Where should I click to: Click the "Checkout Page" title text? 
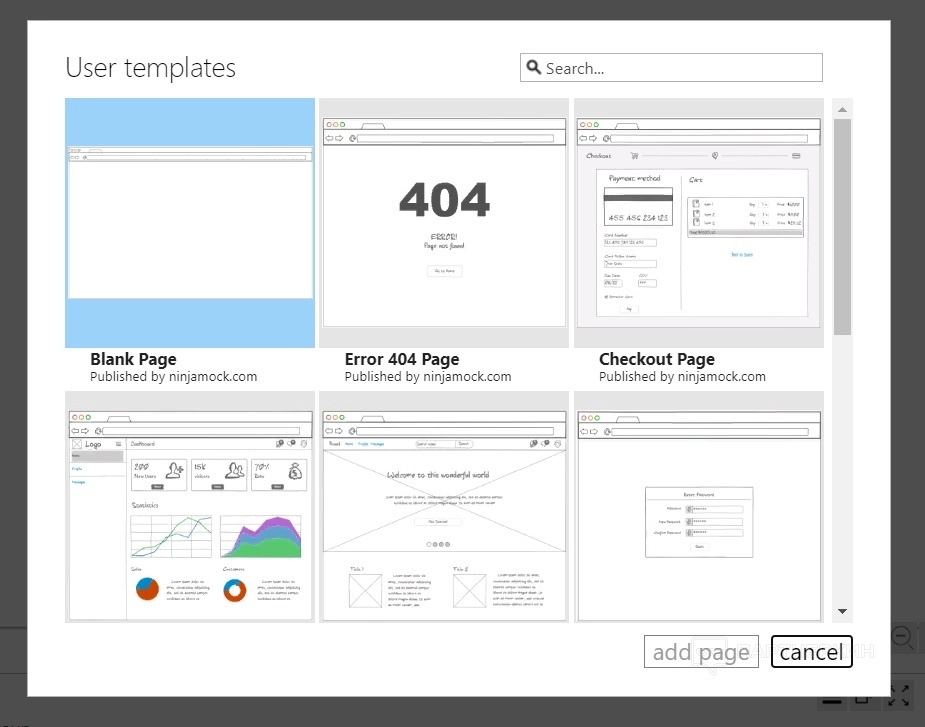[x=657, y=359]
